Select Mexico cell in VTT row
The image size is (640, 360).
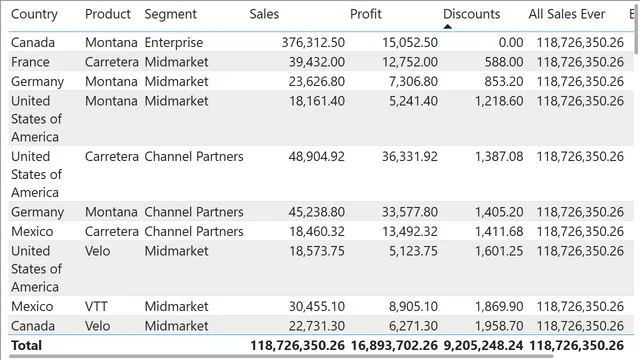[32, 307]
